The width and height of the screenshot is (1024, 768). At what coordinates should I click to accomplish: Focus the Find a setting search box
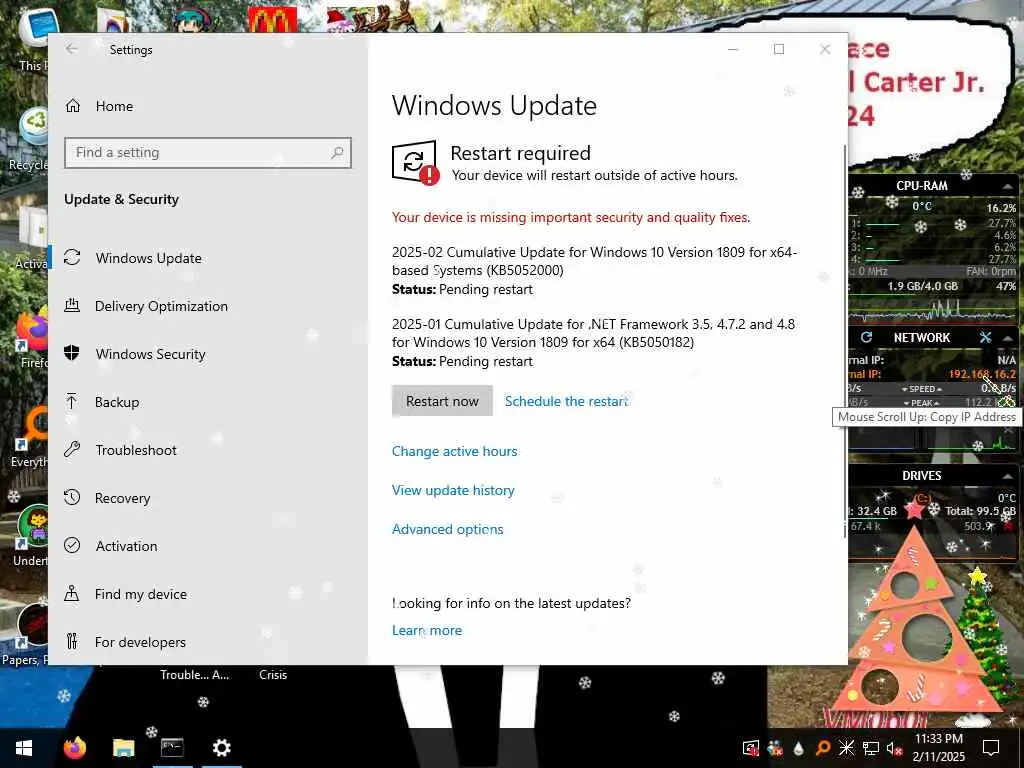(x=208, y=153)
